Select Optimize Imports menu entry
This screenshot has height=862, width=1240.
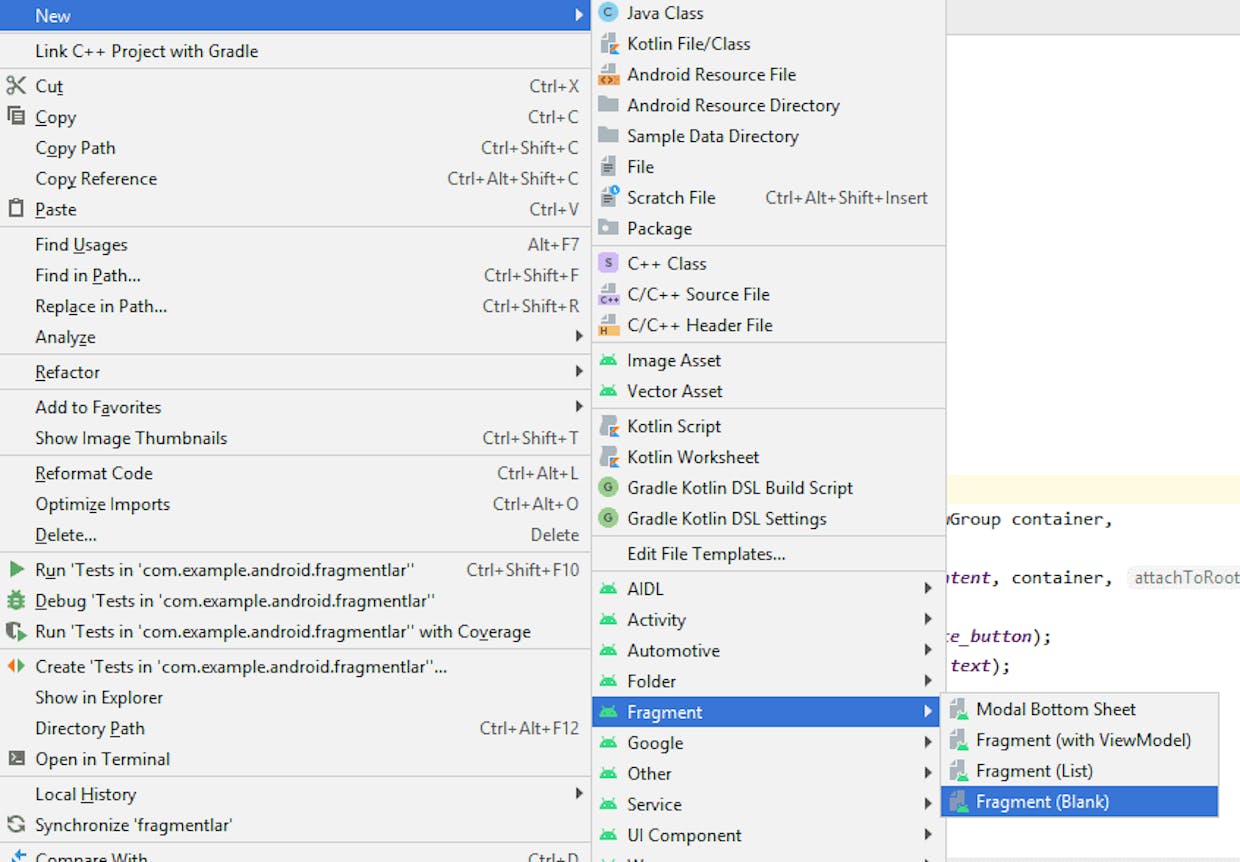295,505
